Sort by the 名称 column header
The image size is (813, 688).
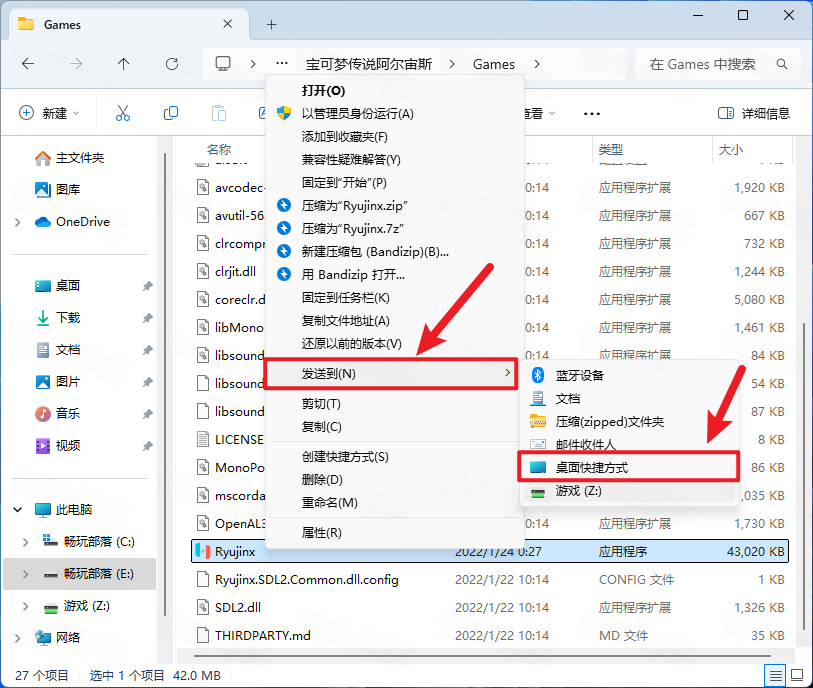(218, 150)
